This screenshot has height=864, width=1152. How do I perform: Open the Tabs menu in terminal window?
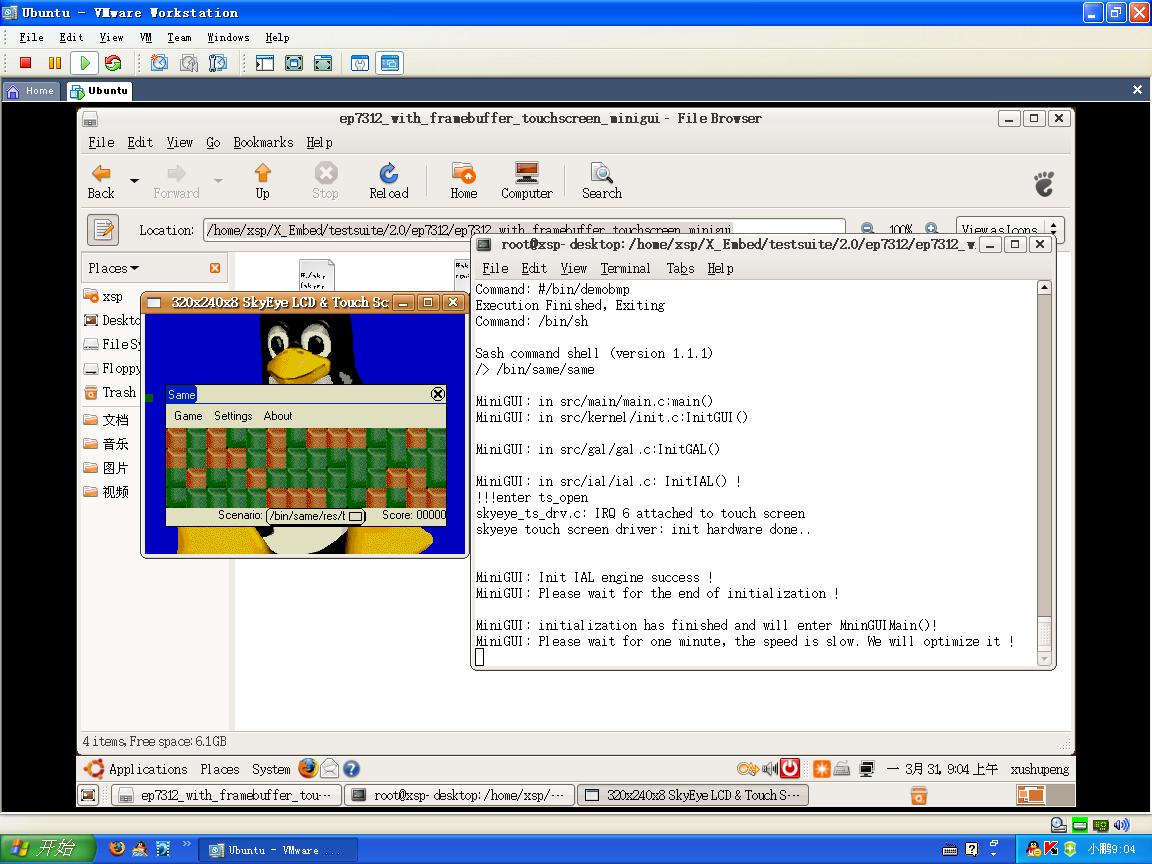(680, 269)
